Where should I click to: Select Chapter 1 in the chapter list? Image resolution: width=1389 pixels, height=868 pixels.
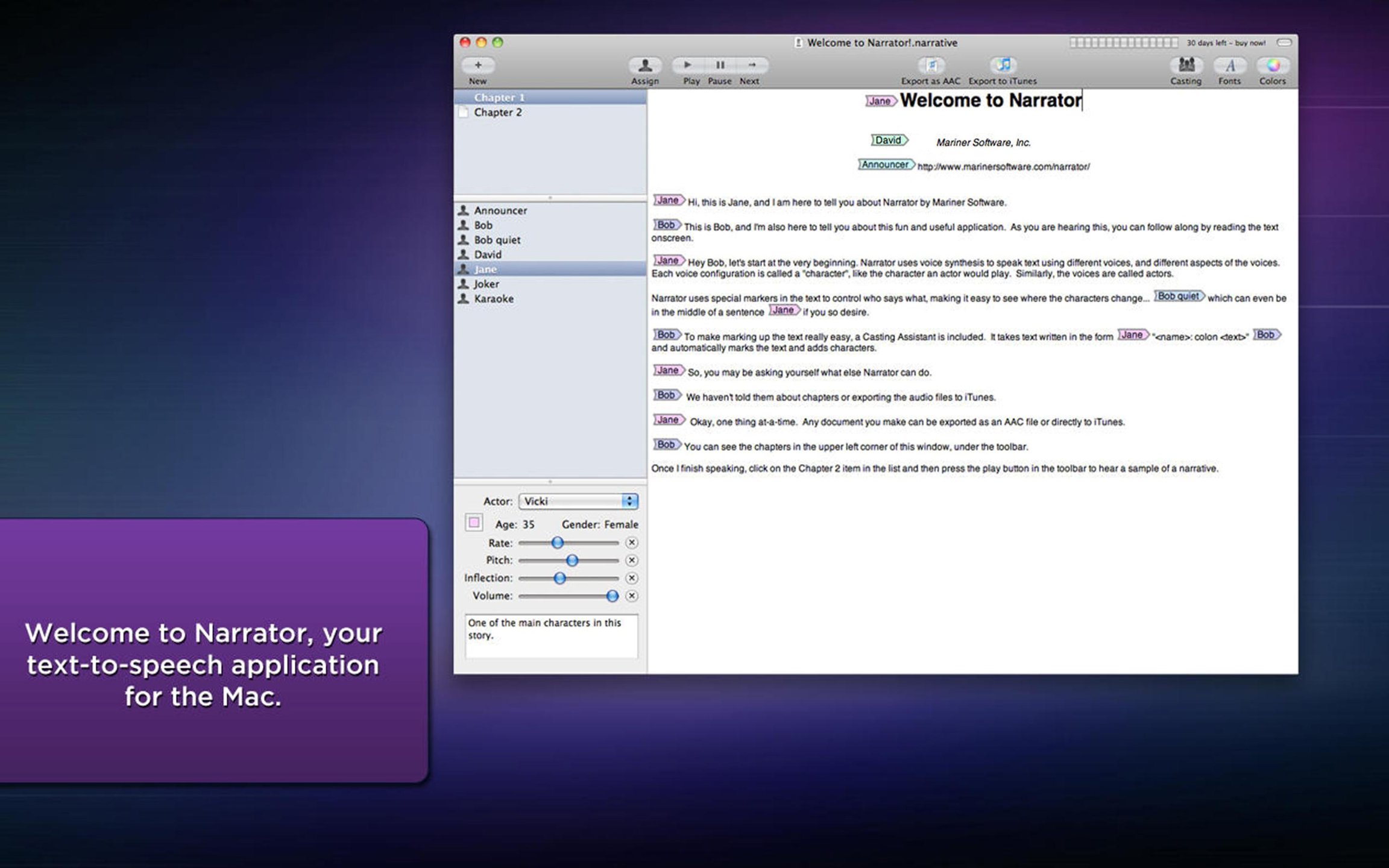(550, 98)
